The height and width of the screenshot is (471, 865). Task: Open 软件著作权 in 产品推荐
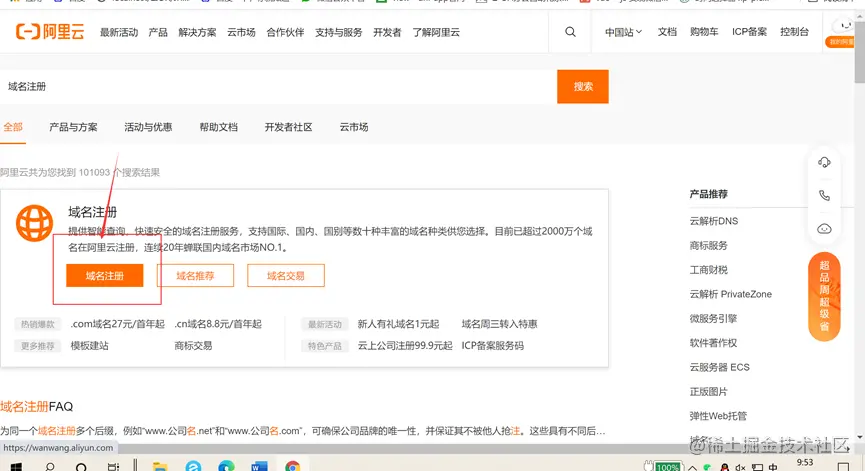713,342
